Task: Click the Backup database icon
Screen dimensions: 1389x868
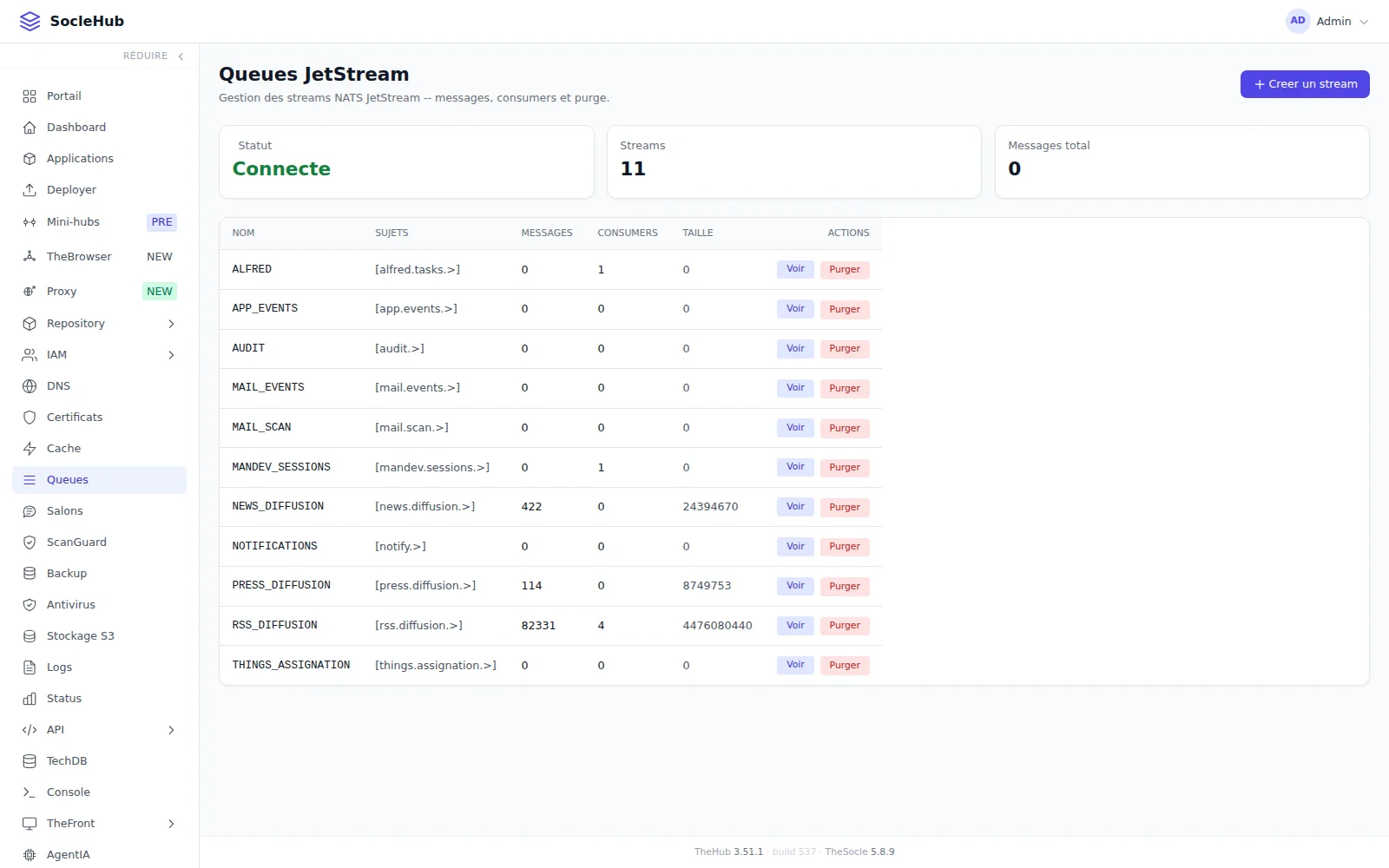Action: [x=30, y=574]
